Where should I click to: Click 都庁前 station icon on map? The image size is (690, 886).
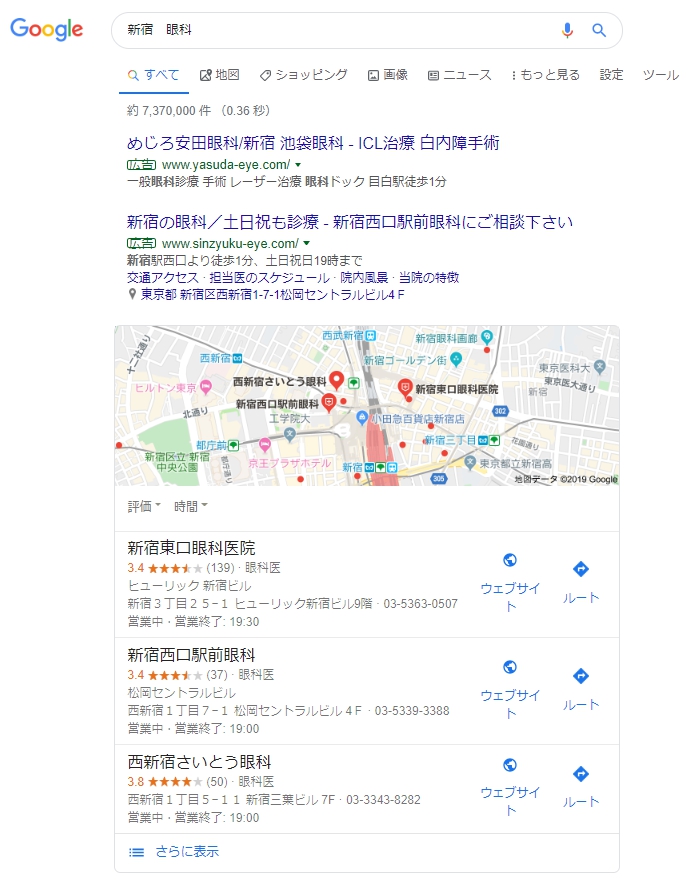(233, 445)
